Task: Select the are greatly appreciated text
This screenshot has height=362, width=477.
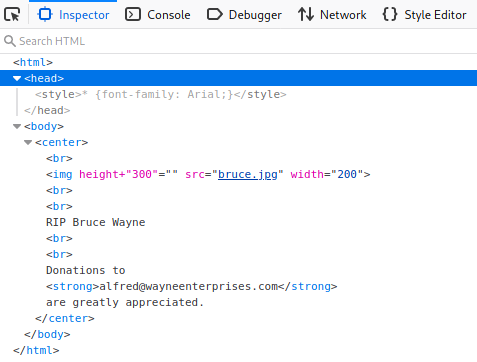Action: click(x=125, y=302)
